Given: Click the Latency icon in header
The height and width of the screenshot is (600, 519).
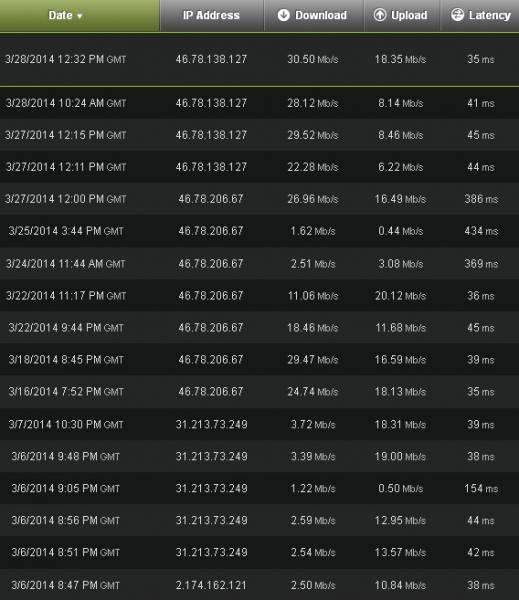Looking at the screenshot, I should [x=457, y=15].
